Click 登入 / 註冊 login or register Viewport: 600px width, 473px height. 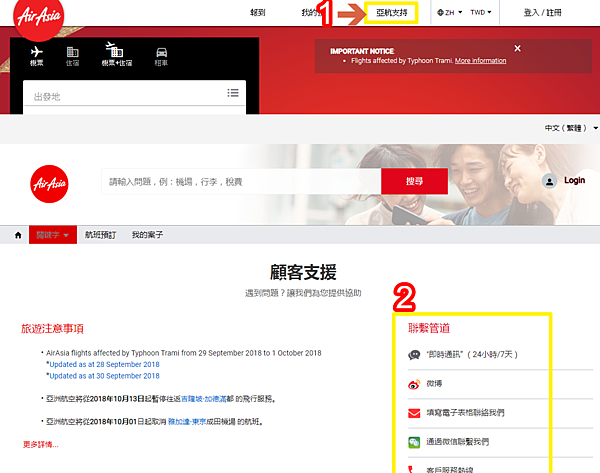[x=543, y=13]
